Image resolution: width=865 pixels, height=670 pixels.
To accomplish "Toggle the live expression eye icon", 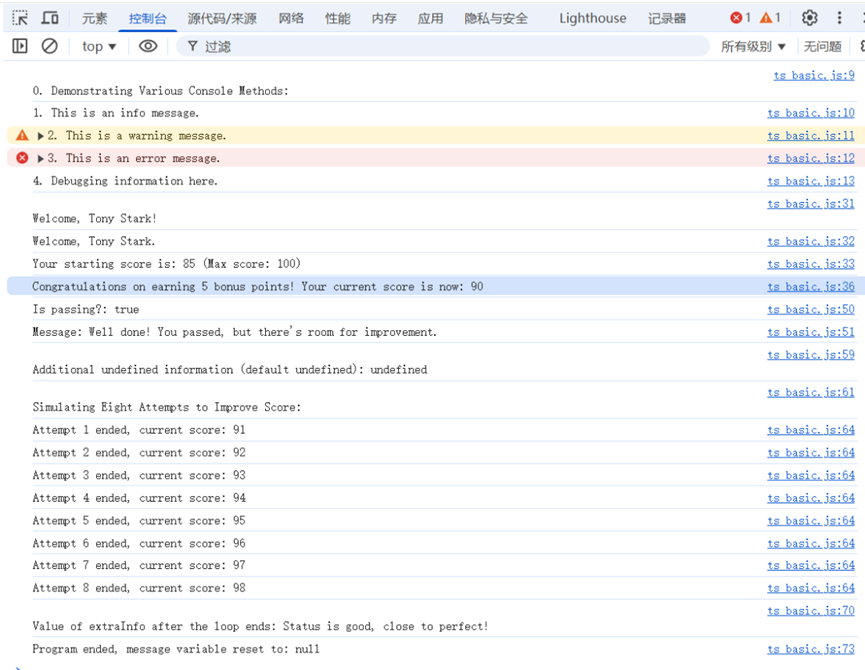I will point(148,46).
